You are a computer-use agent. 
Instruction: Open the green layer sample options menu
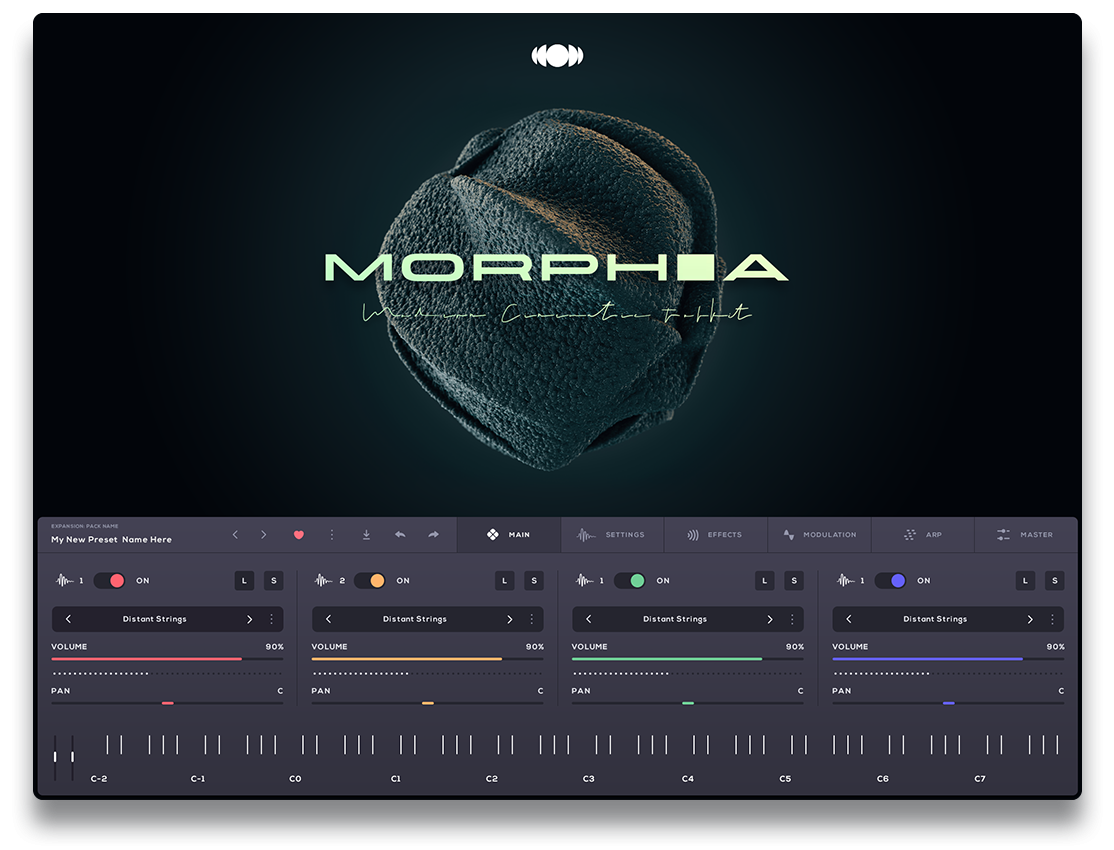point(792,619)
